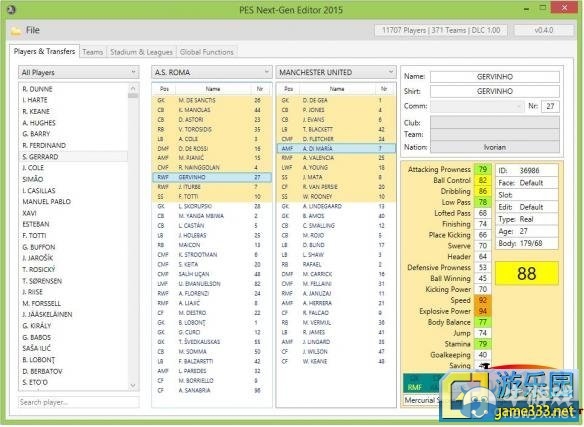Click the Shirt name input field
This screenshot has height=427, width=584.
495,91
